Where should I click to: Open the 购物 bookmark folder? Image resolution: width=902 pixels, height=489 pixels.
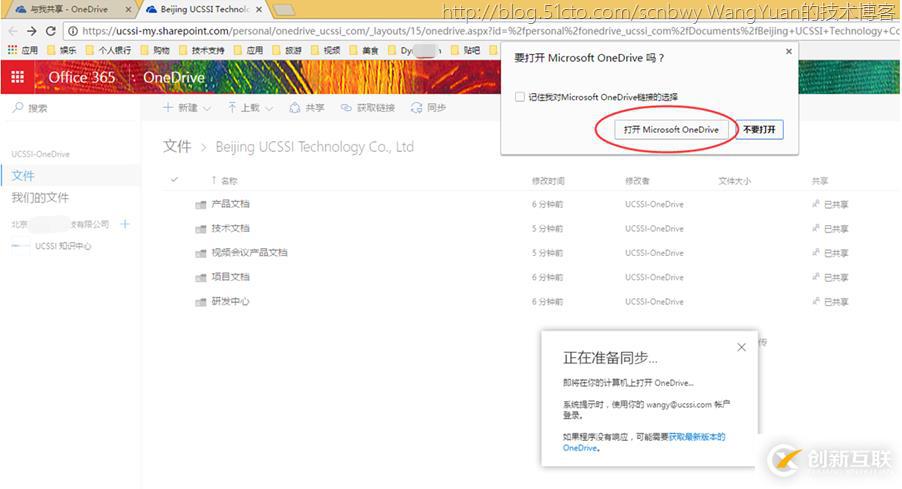pos(155,51)
